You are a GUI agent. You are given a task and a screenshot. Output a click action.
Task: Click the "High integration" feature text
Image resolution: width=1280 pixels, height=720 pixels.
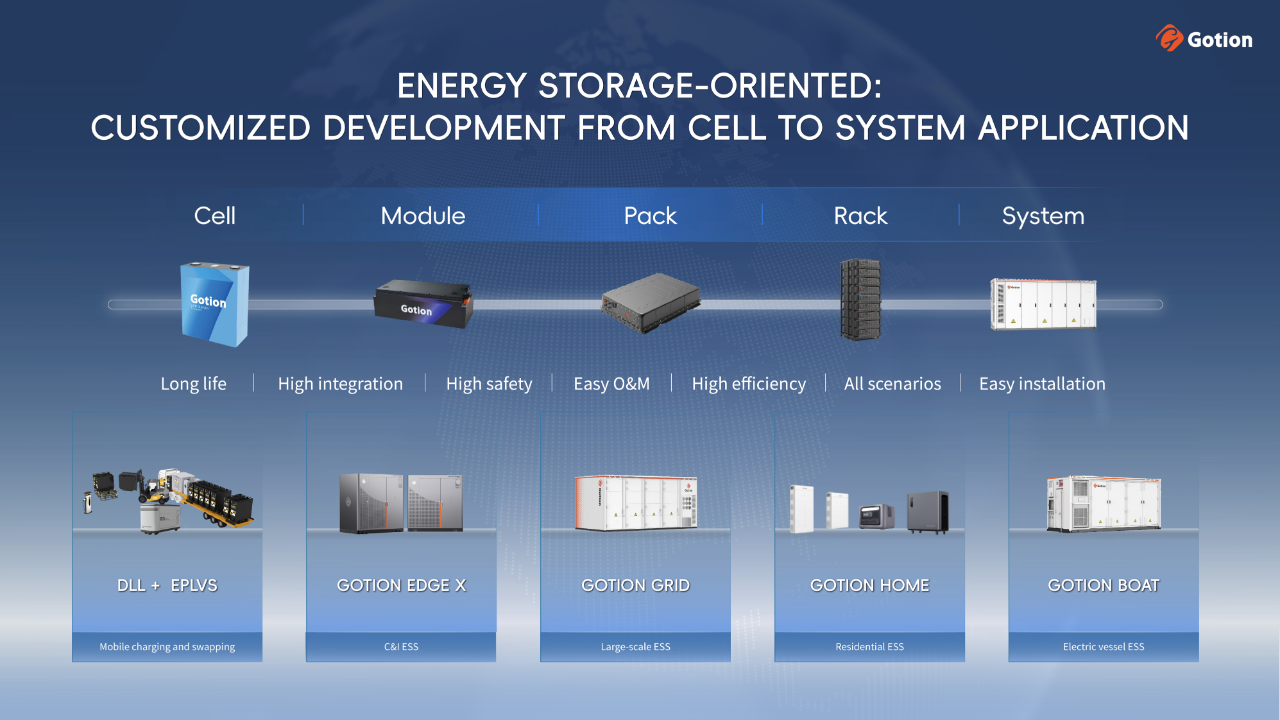(x=340, y=384)
